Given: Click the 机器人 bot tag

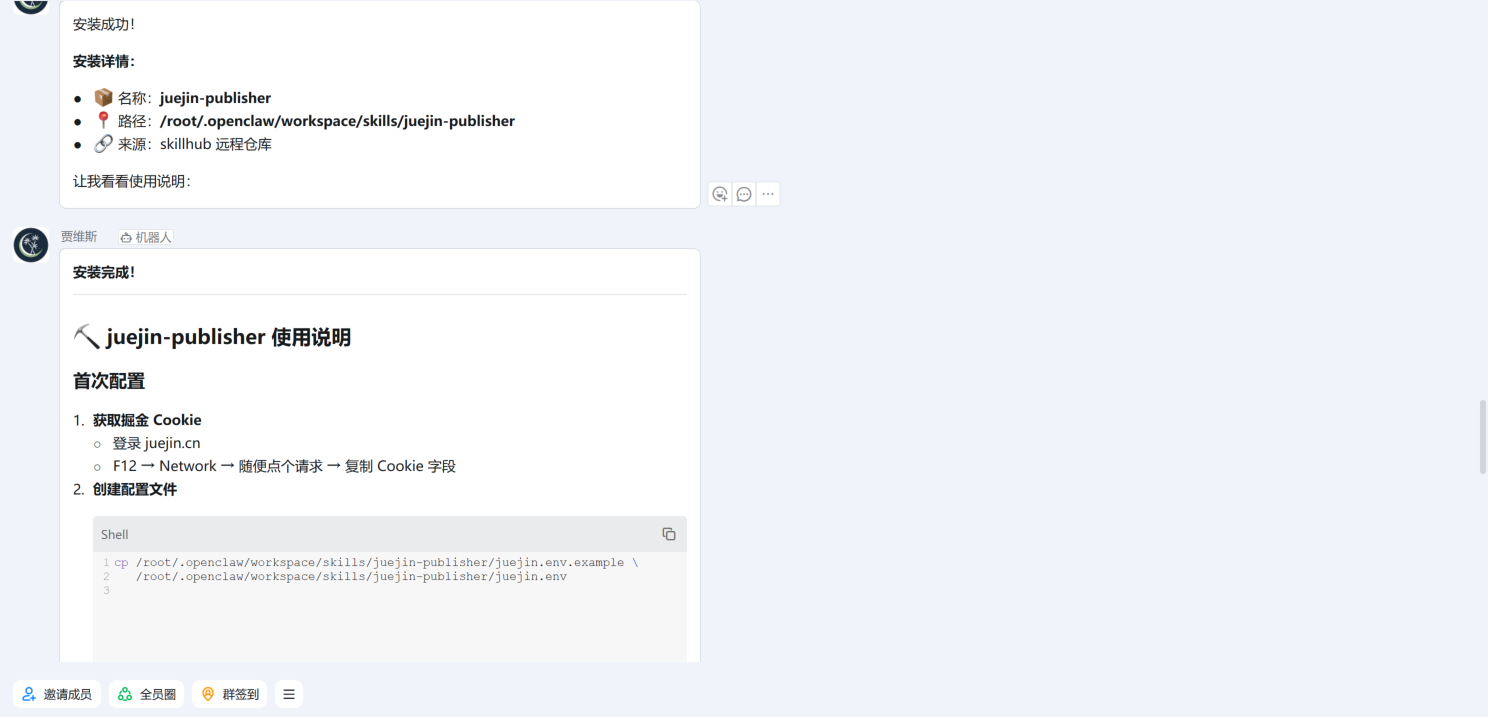Looking at the screenshot, I should click(x=146, y=237).
